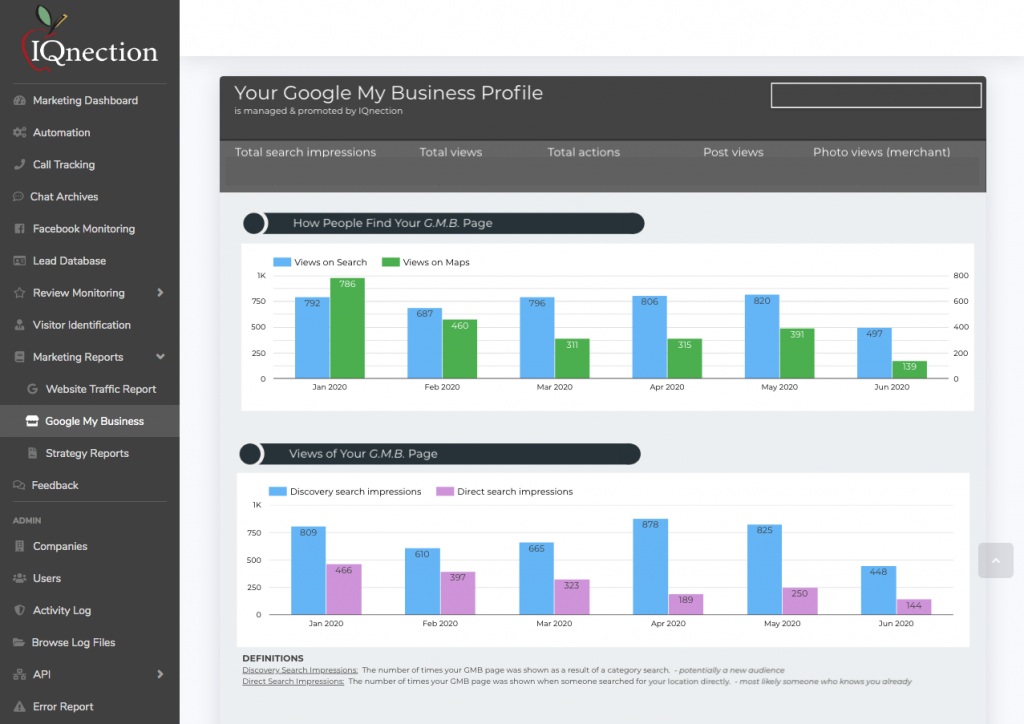Toggle Direct search impressions legend swatch
Screen dimensions: 1024x724
click(445, 491)
